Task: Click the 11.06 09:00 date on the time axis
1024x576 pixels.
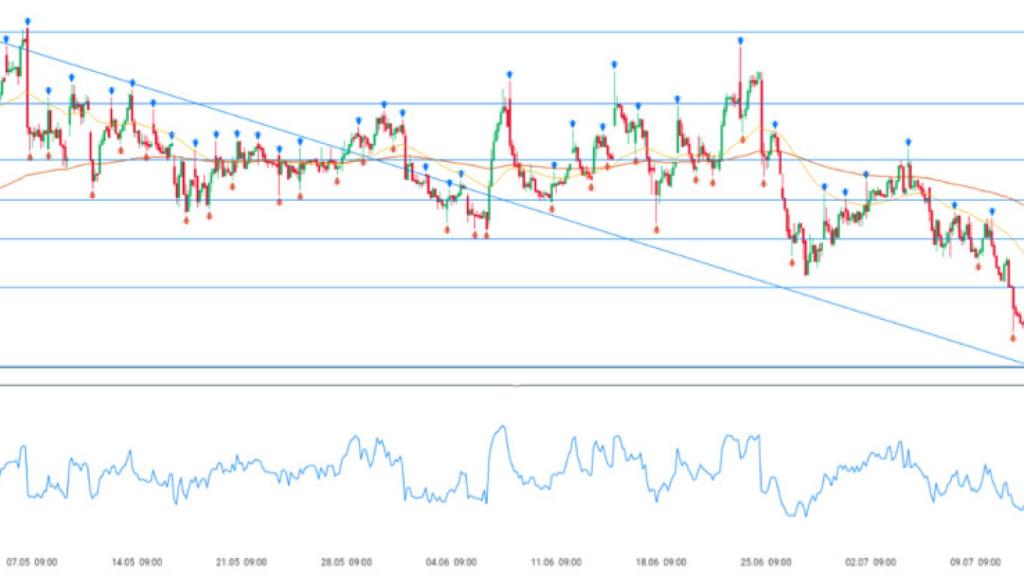Action: pyautogui.click(x=557, y=562)
